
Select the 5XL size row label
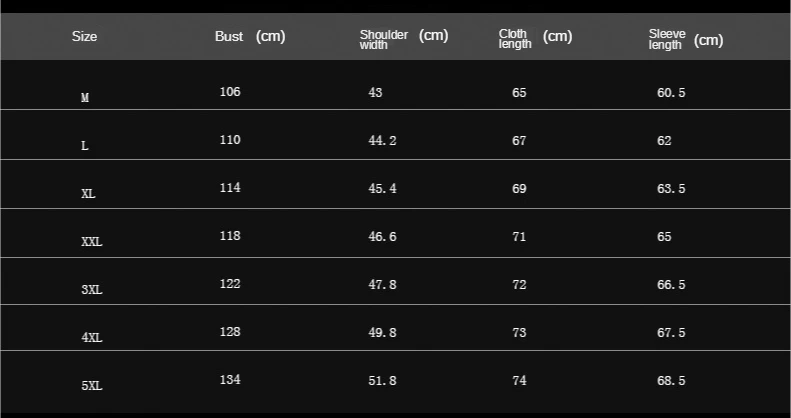(x=92, y=385)
